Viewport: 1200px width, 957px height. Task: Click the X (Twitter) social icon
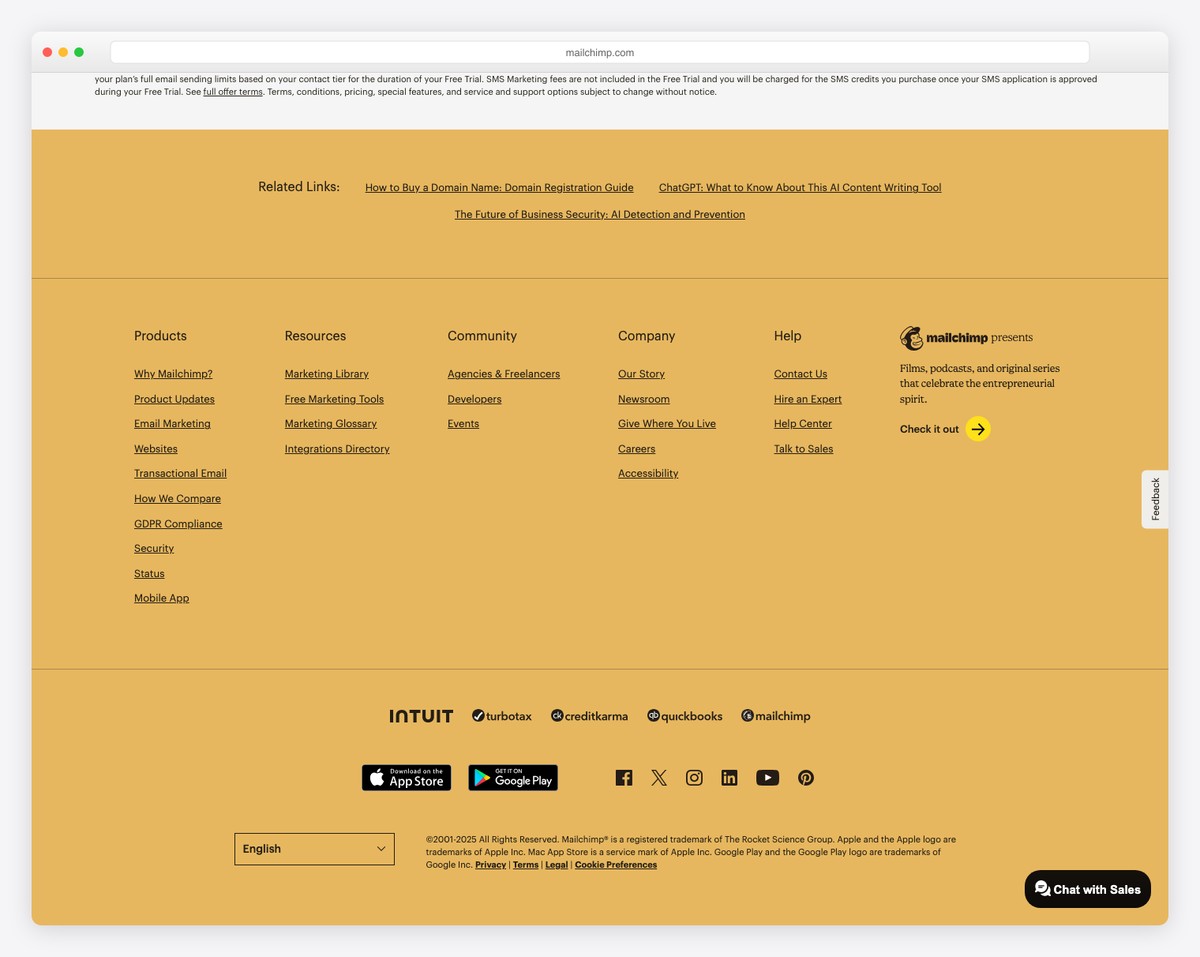click(658, 777)
